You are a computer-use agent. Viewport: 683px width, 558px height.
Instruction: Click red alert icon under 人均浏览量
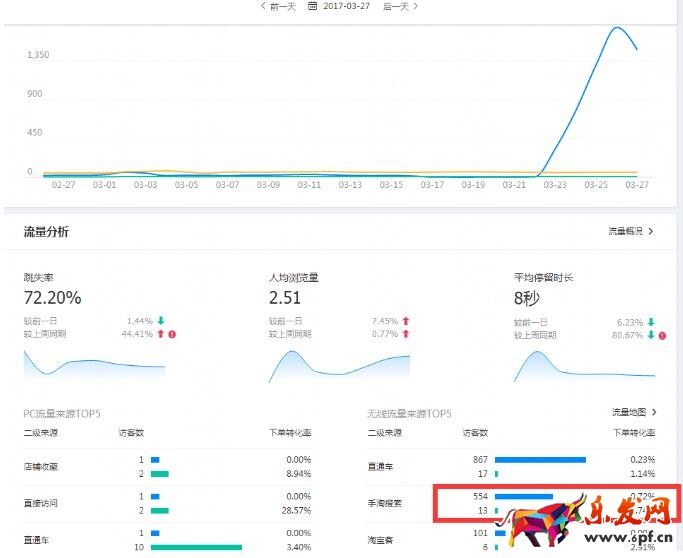click(418, 334)
